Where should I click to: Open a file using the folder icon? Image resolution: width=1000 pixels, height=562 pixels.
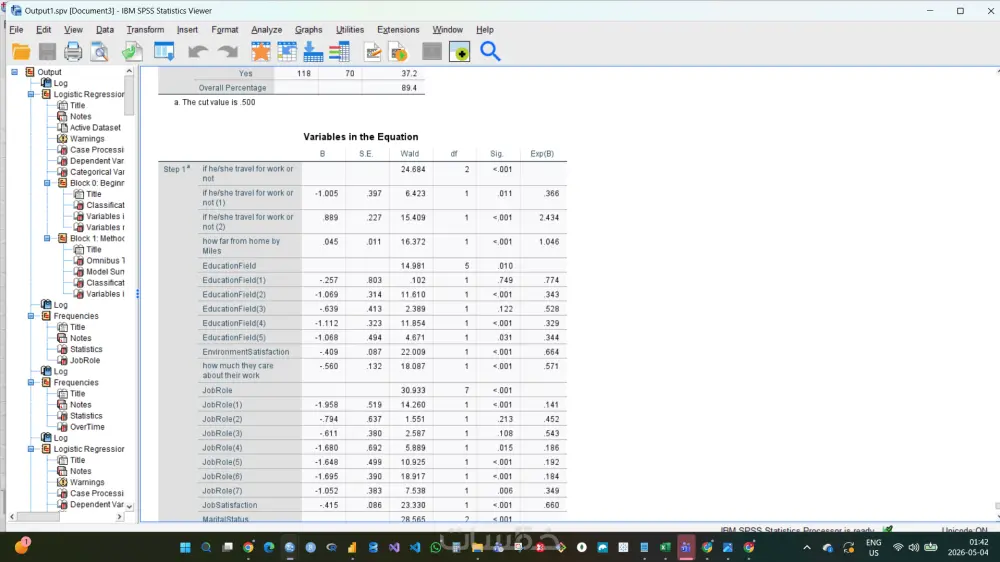pos(21,52)
